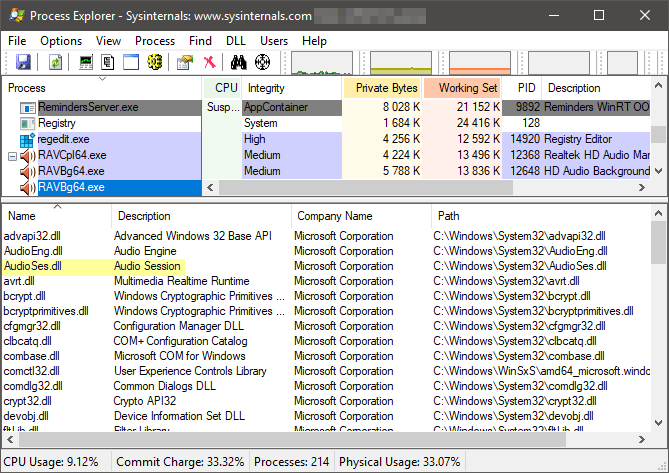Click the 24 416 K working set value
Viewport: 669px width, 473px height.
[x=478, y=124]
